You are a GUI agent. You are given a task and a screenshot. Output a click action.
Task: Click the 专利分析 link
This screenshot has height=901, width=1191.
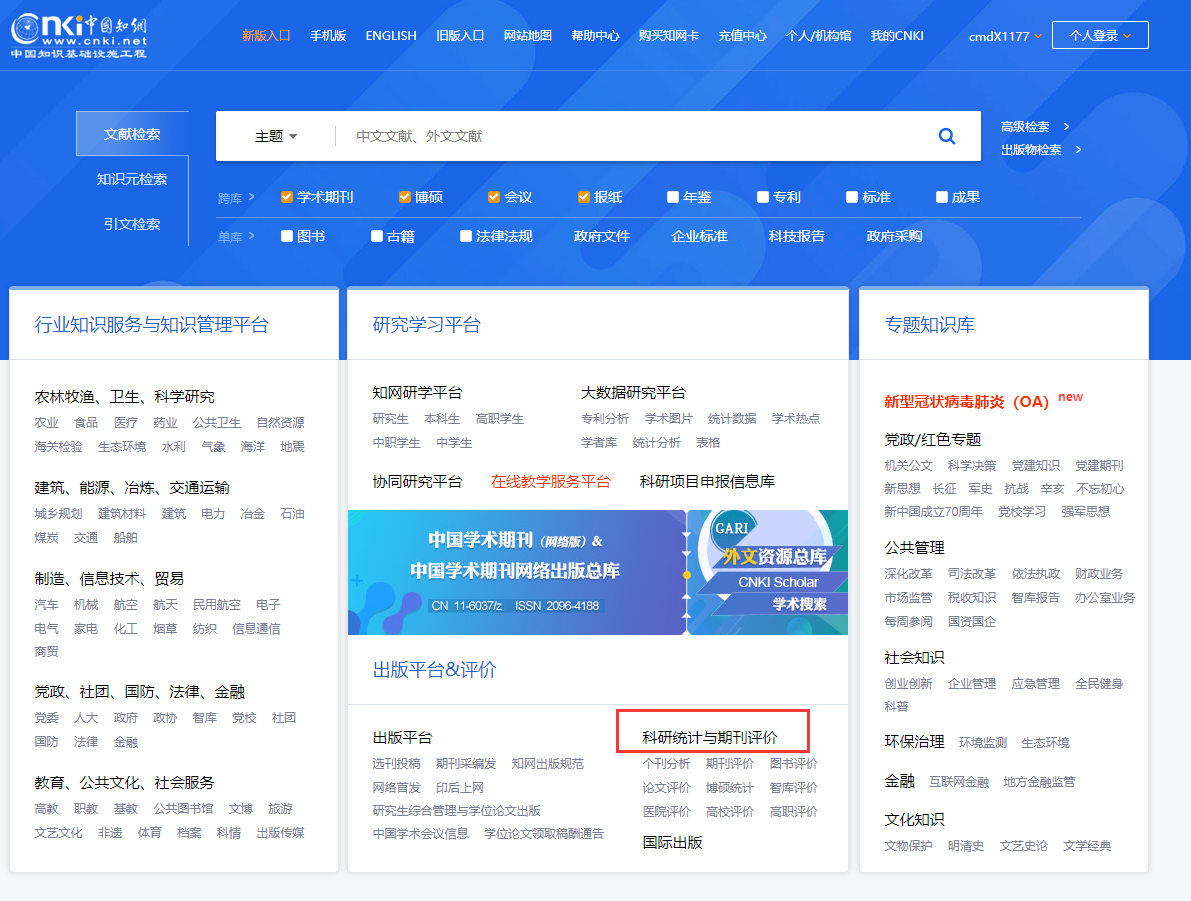[x=605, y=419]
